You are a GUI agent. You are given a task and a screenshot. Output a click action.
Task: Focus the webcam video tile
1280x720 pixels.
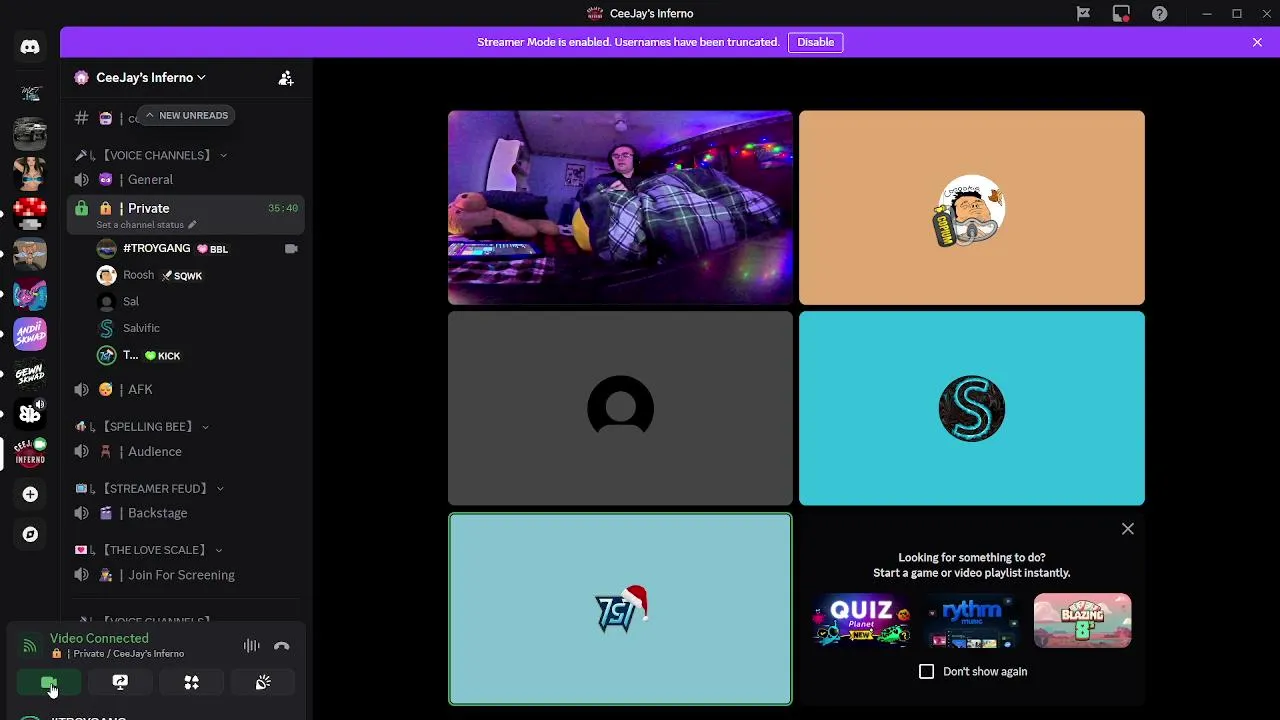[620, 207]
